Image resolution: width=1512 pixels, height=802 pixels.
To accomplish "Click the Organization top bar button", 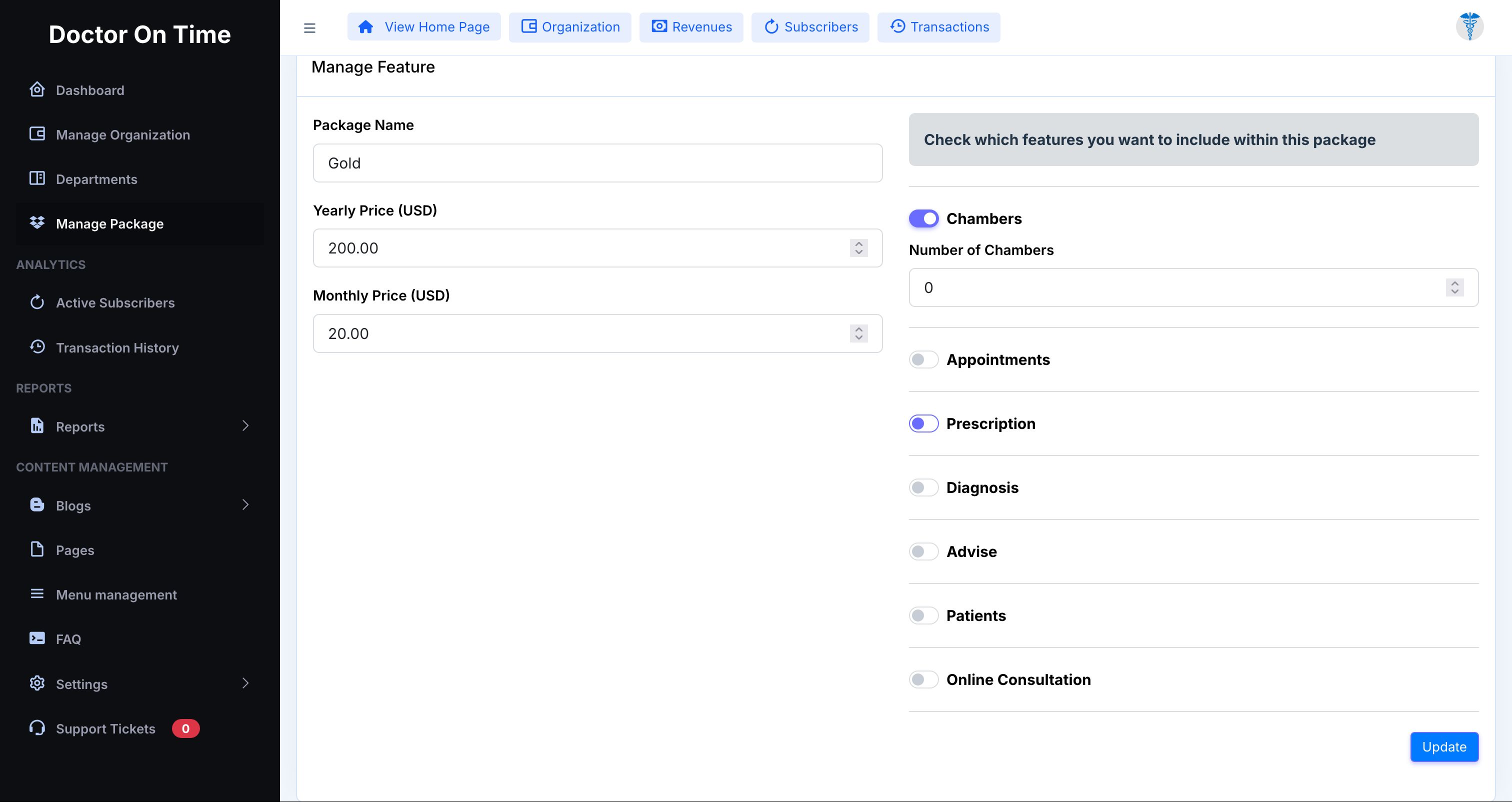I will 570,27.
